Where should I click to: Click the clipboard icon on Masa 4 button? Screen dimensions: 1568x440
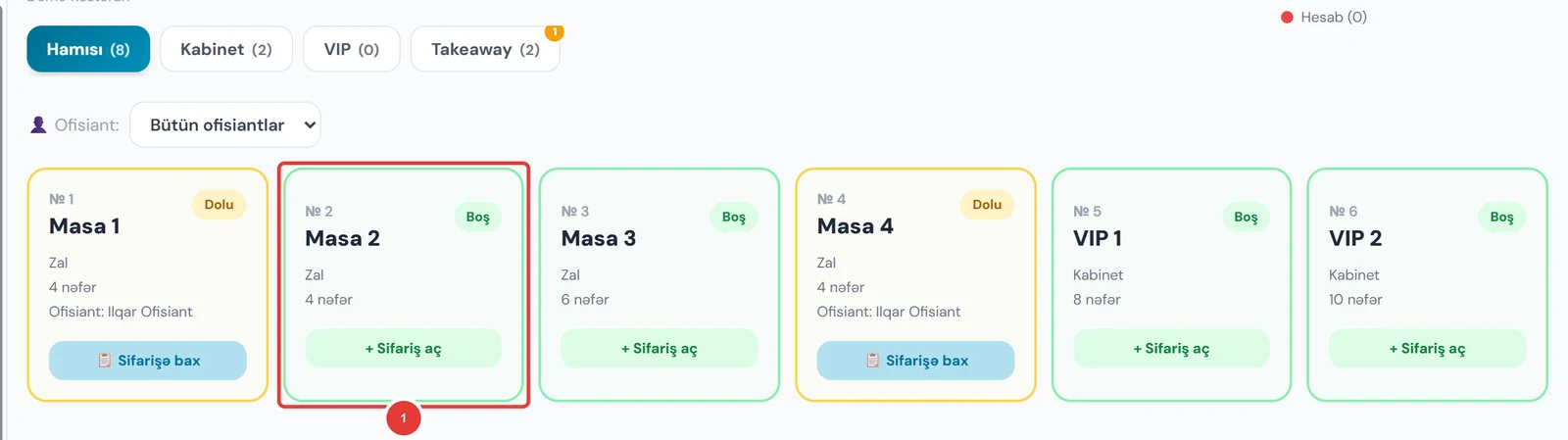tap(873, 361)
